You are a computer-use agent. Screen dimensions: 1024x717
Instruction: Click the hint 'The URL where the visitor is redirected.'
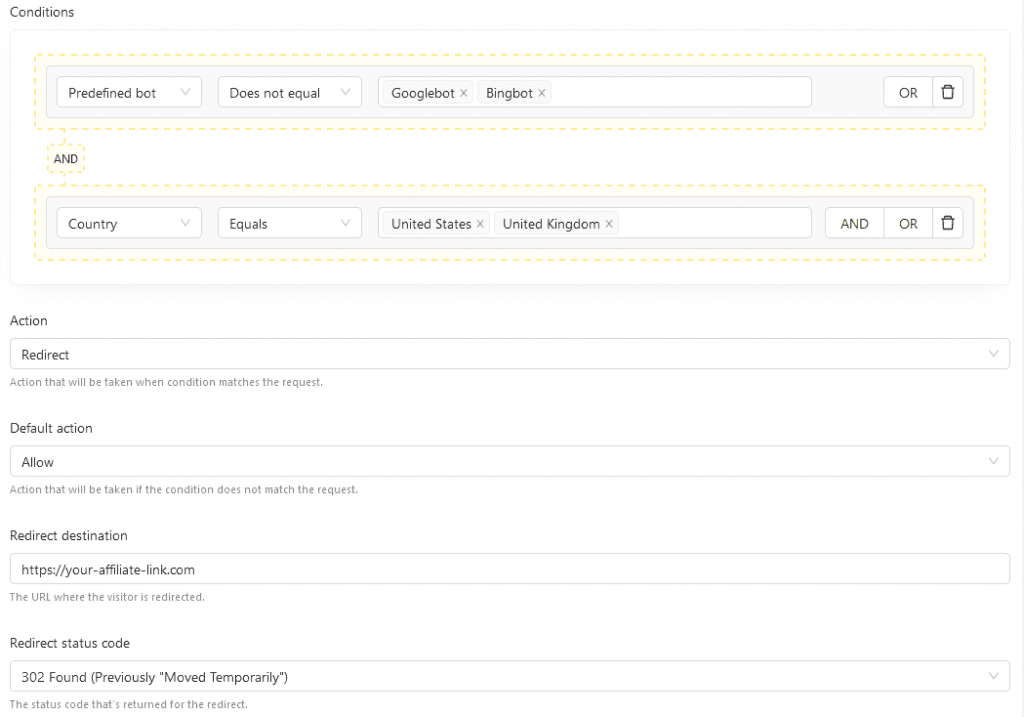click(107, 597)
